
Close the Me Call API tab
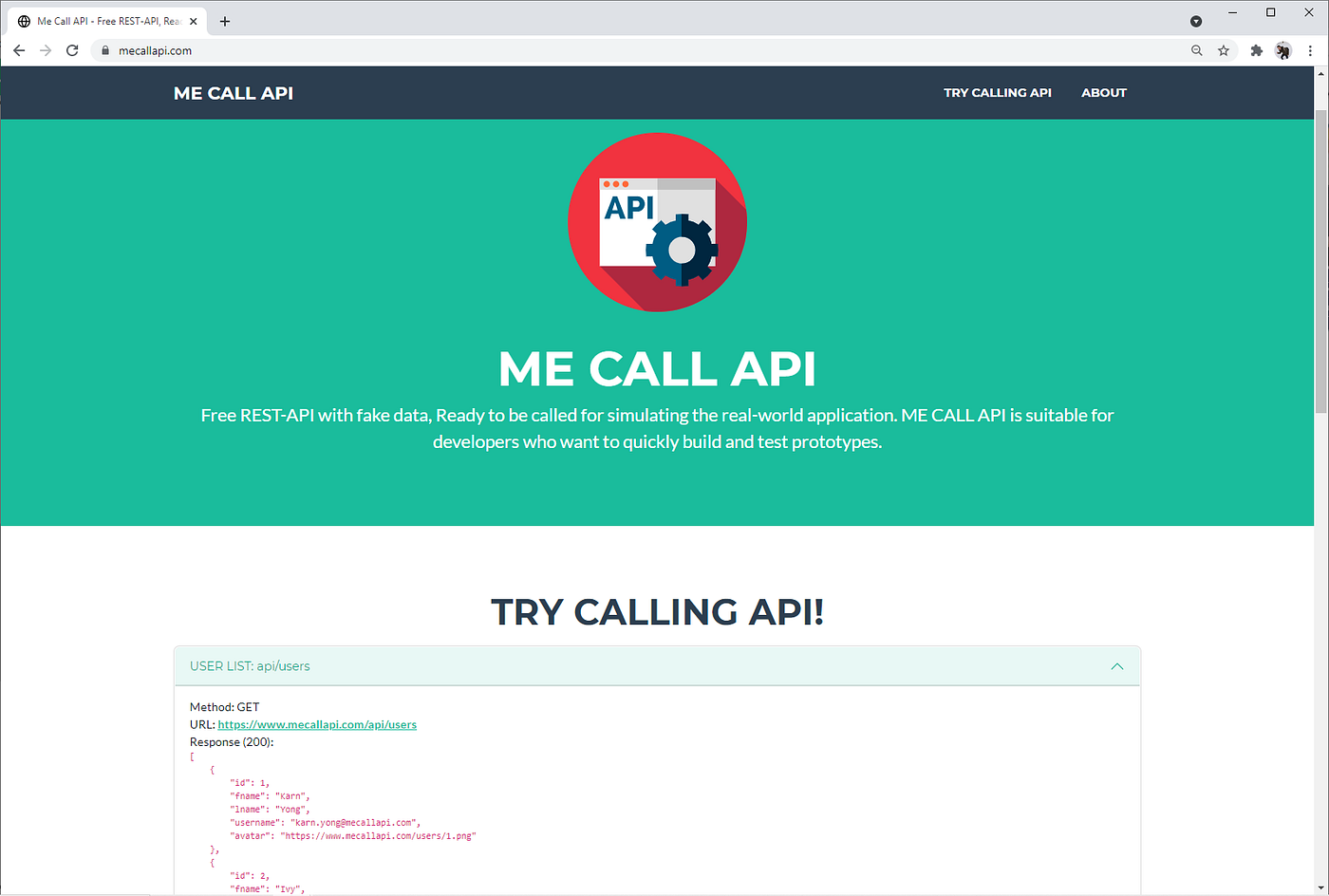194,21
